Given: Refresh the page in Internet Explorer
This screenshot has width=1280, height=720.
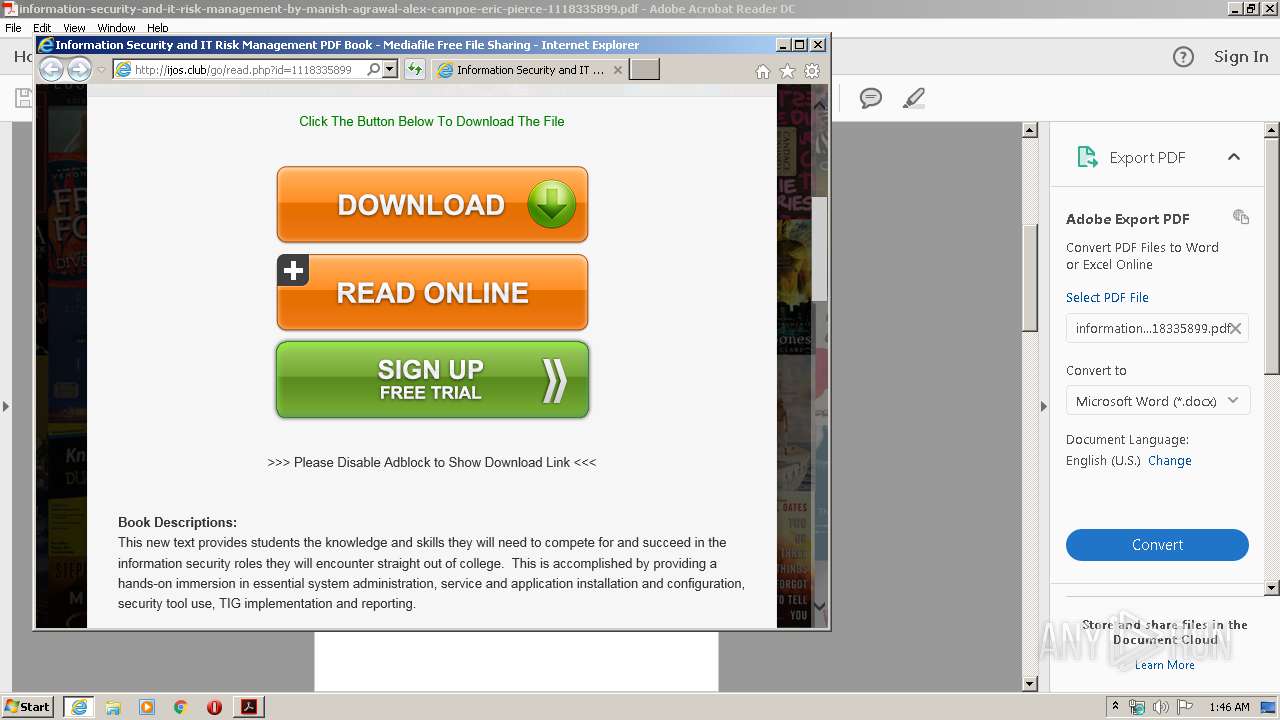Looking at the screenshot, I should [x=415, y=69].
